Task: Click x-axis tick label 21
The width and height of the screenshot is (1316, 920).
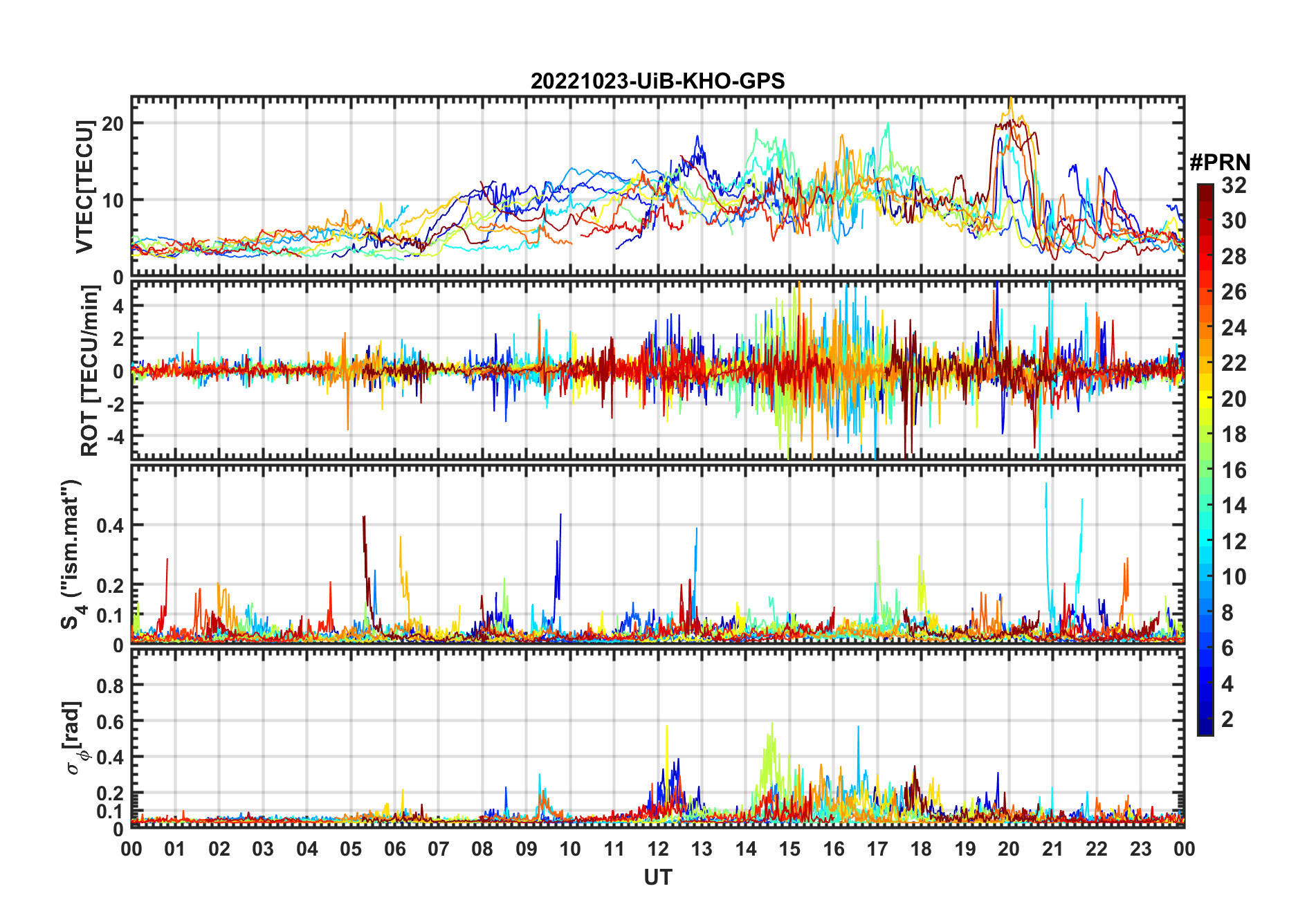Action: 1052,849
